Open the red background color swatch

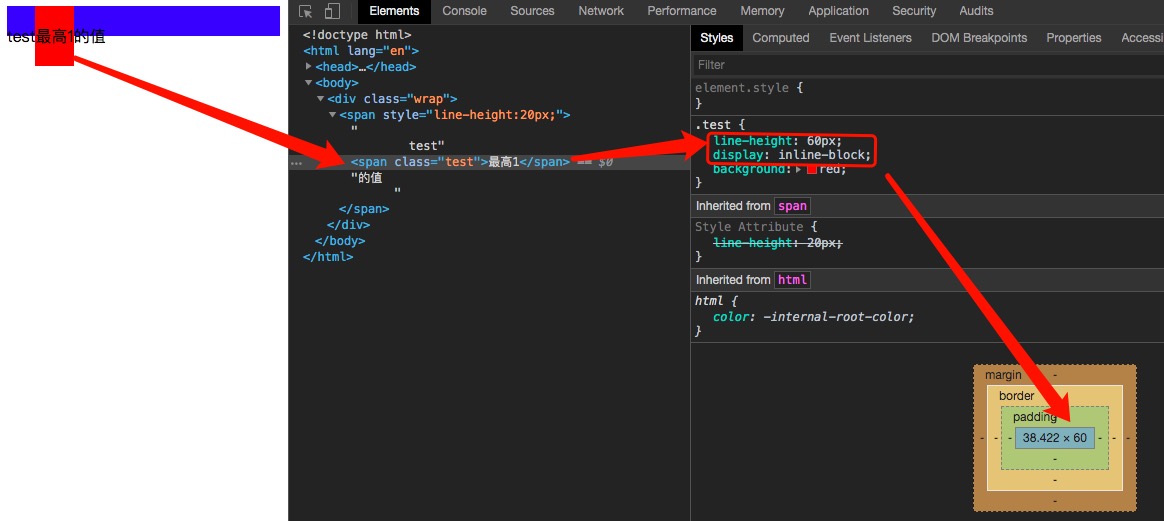point(812,170)
